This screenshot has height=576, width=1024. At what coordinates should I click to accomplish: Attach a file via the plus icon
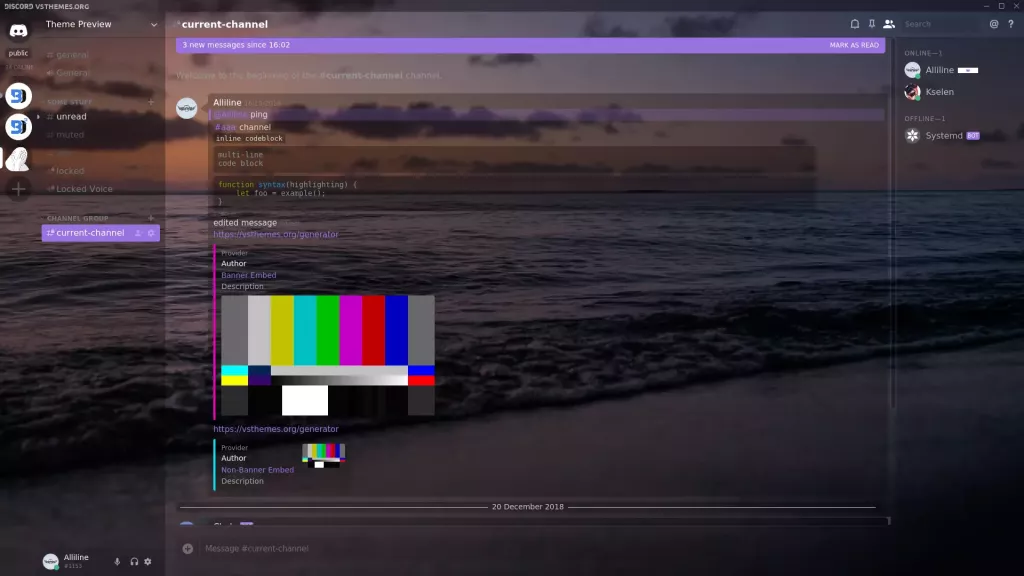coord(187,548)
